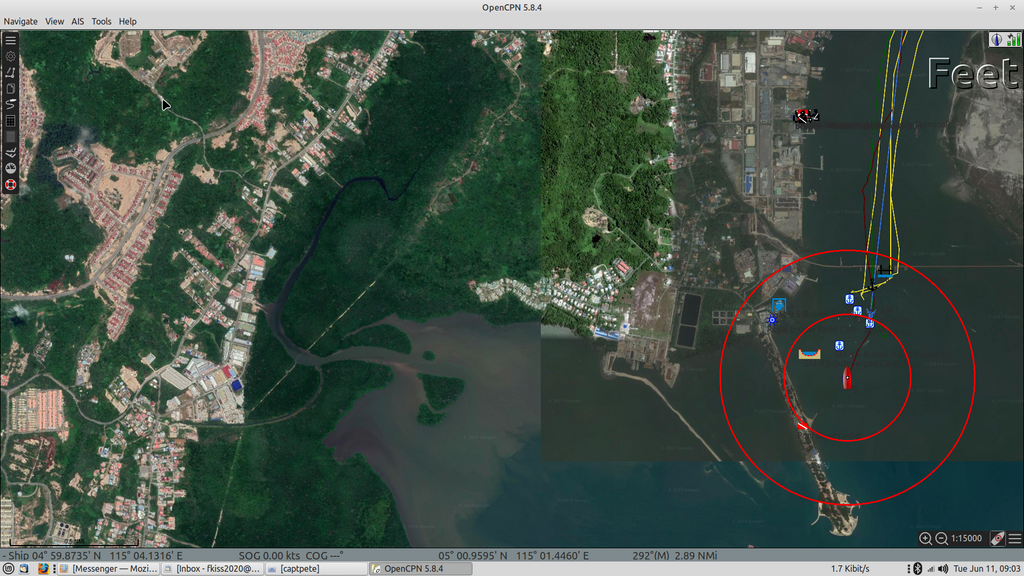
Task: Select the route creation tool
Action: tap(10, 73)
